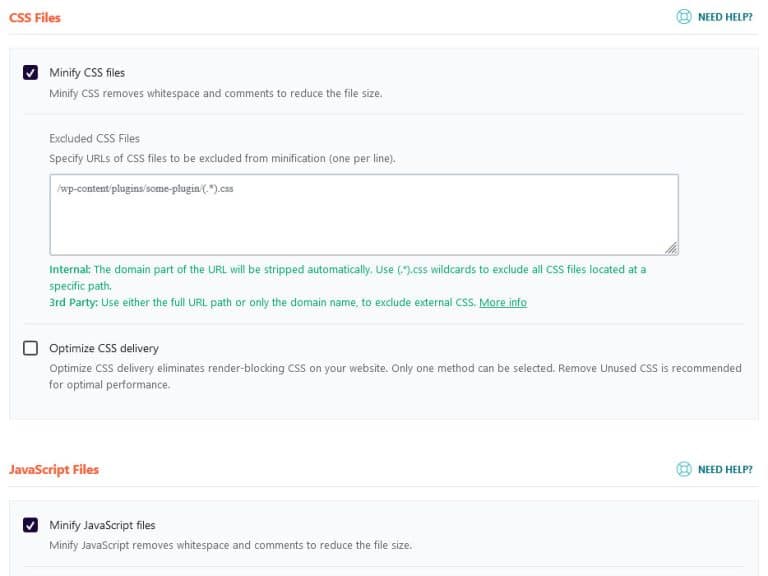Image resolution: width=768 pixels, height=576 pixels.
Task: Click the some-plugin path entry inside the textarea
Action: coord(144,188)
